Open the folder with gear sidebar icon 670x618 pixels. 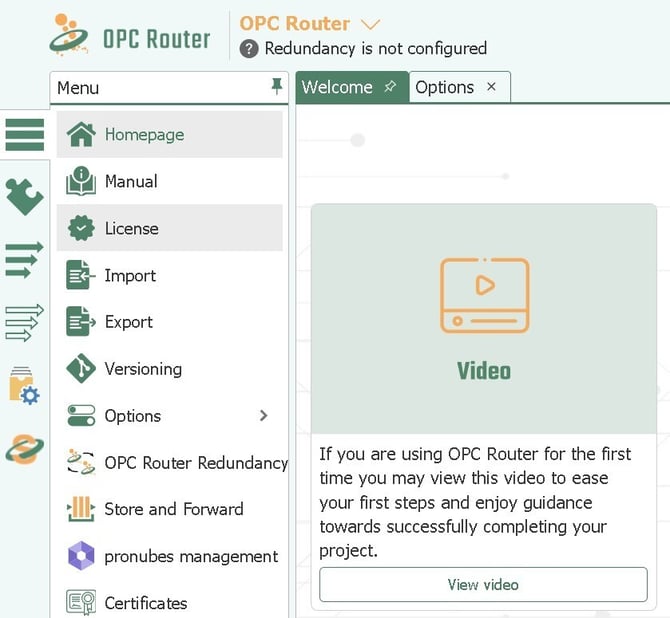(x=24, y=386)
